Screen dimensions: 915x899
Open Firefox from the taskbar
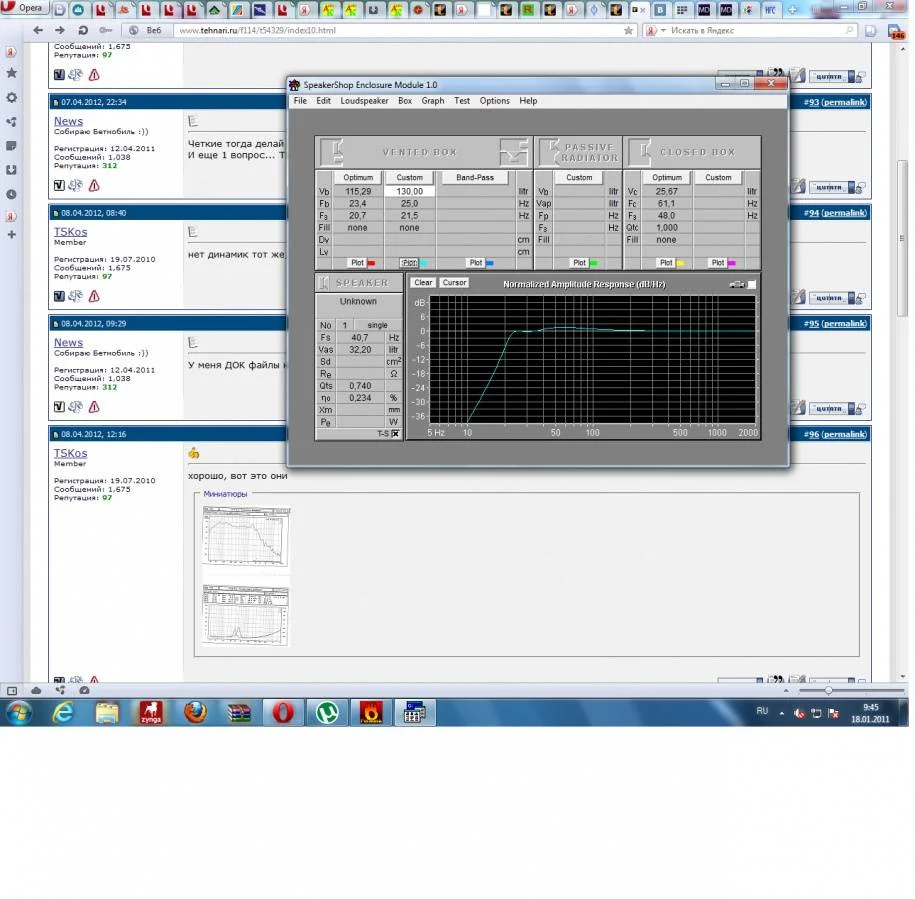pos(195,712)
